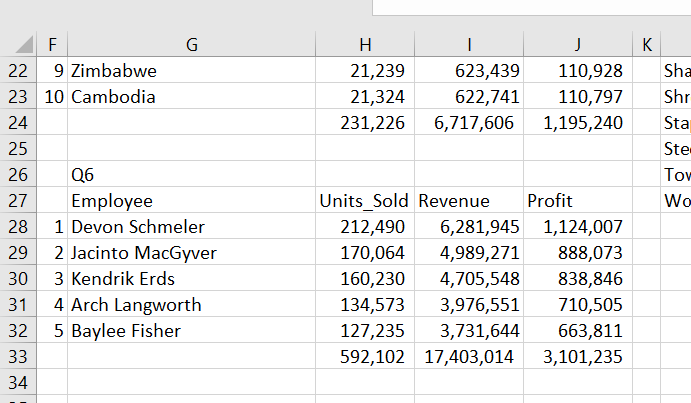The width and height of the screenshot is (691, 403).
Task: Click the Devon Schmeler cell
Action: [138, 227]
